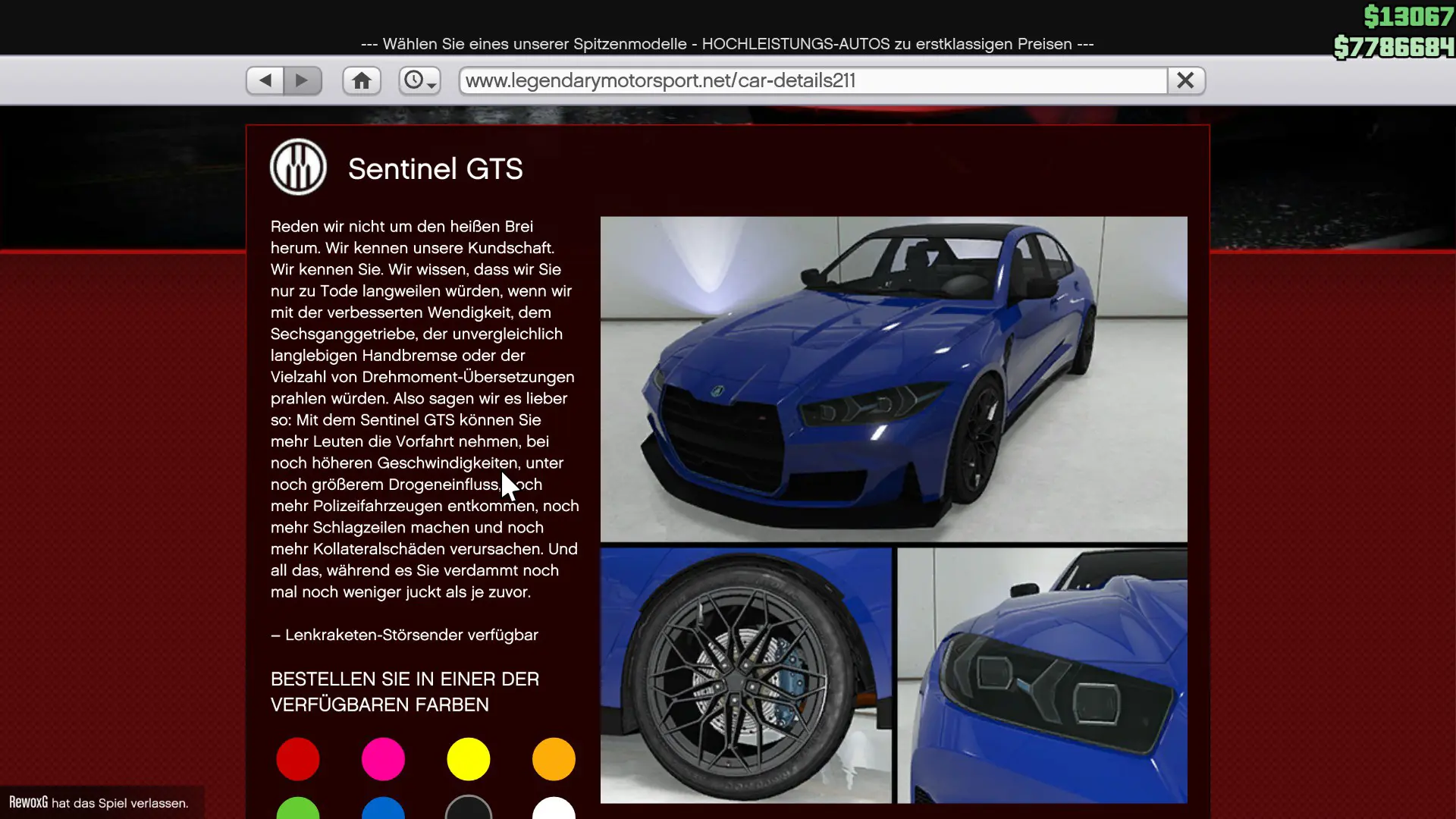Close the in-game browser with X

(x=1185, y=80)
